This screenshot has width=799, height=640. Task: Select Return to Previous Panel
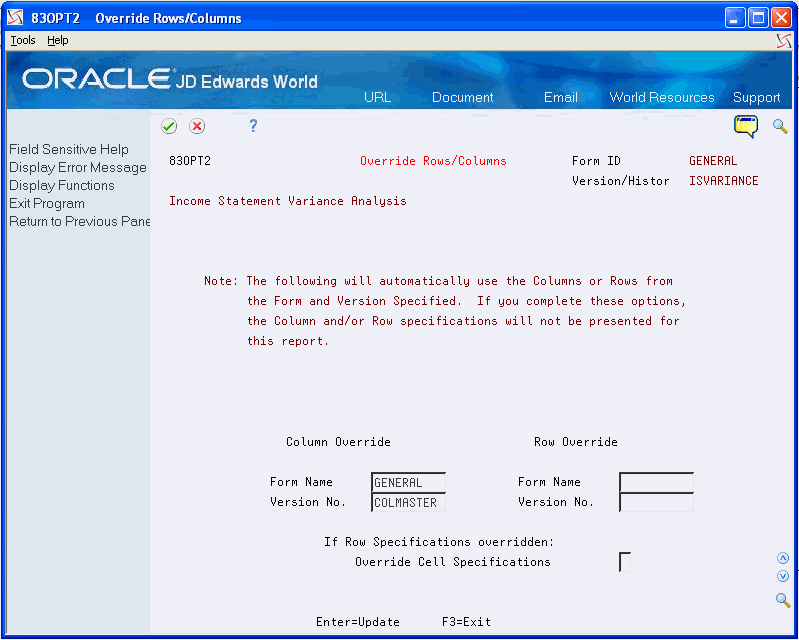tap(79, 222)
